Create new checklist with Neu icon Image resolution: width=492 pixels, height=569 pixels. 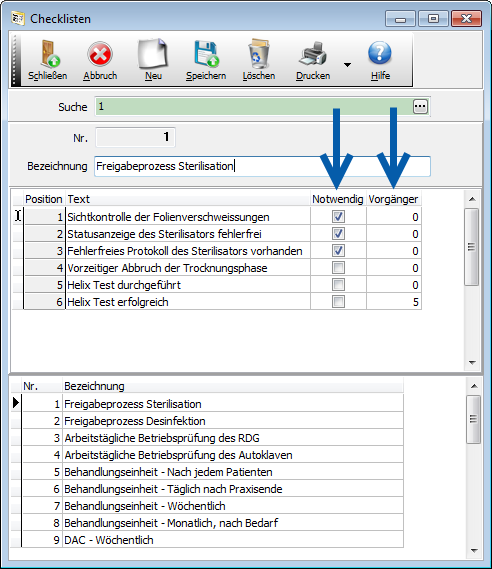pyautogui.click(x=153, y=54)
